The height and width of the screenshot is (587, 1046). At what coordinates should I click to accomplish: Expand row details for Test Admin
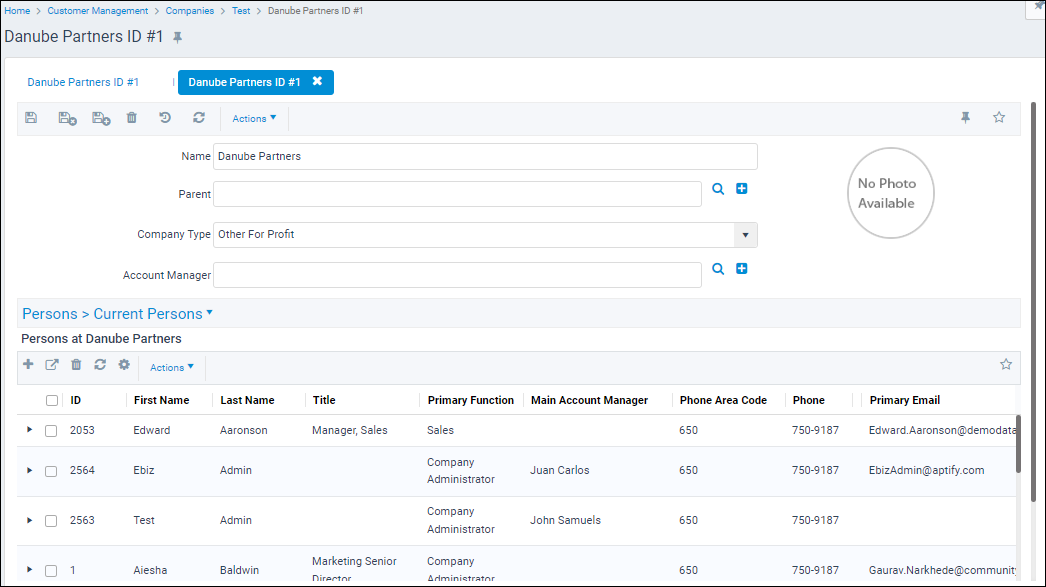(x=30, y=520)
